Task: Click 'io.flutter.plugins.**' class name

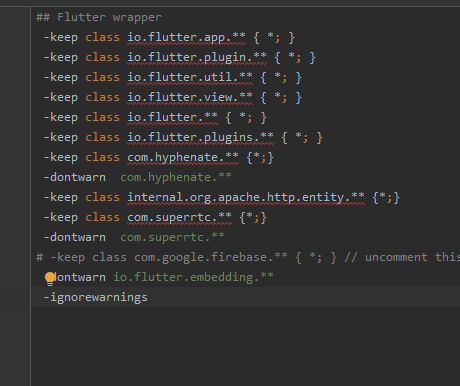Action: coord(200,137)
